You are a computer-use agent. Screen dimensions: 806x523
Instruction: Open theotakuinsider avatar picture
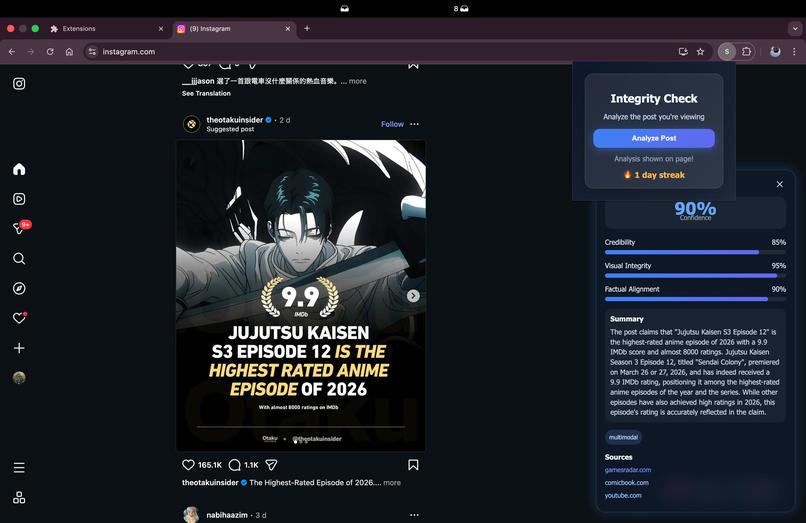click(192, 124)
